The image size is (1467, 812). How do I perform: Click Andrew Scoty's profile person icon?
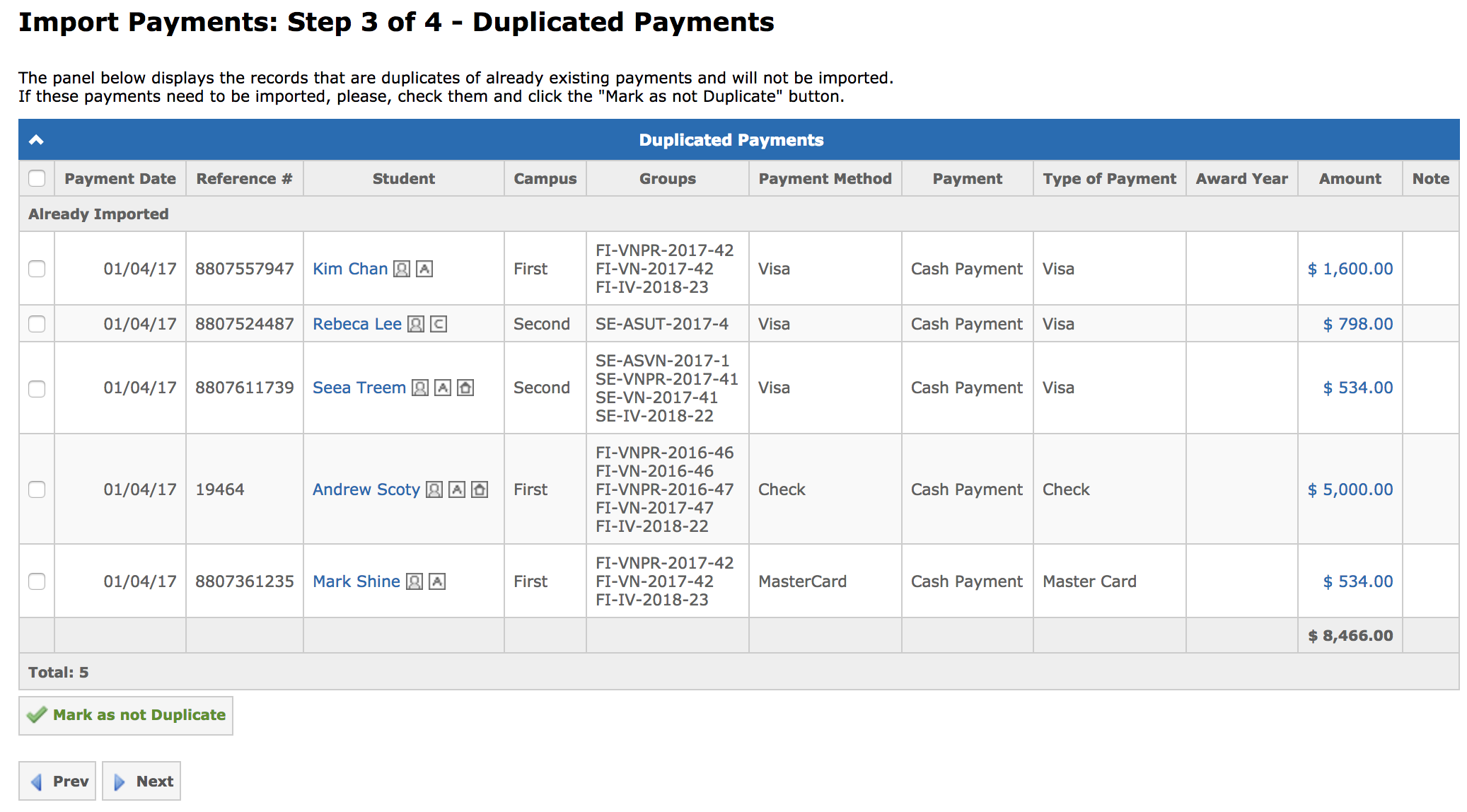[x=434, y=489]
